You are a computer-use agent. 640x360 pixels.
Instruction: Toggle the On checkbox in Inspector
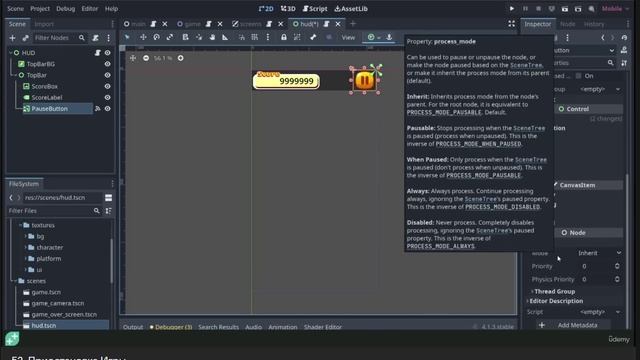tap(578, 76)
